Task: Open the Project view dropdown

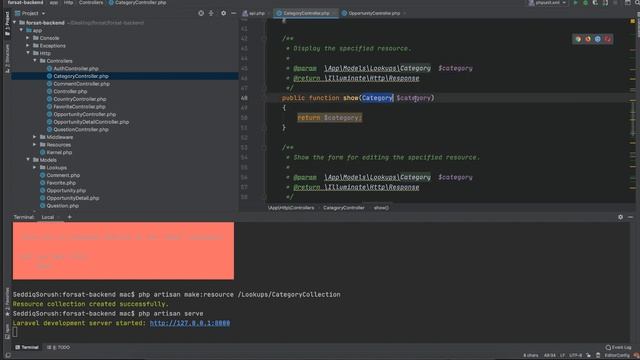Action: [x=30, y=13]
